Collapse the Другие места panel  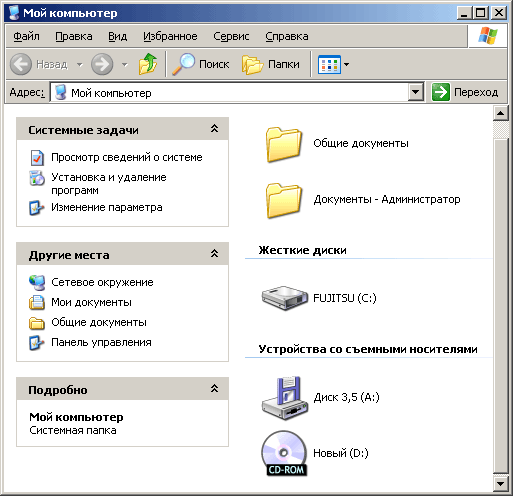coord(214,254)
